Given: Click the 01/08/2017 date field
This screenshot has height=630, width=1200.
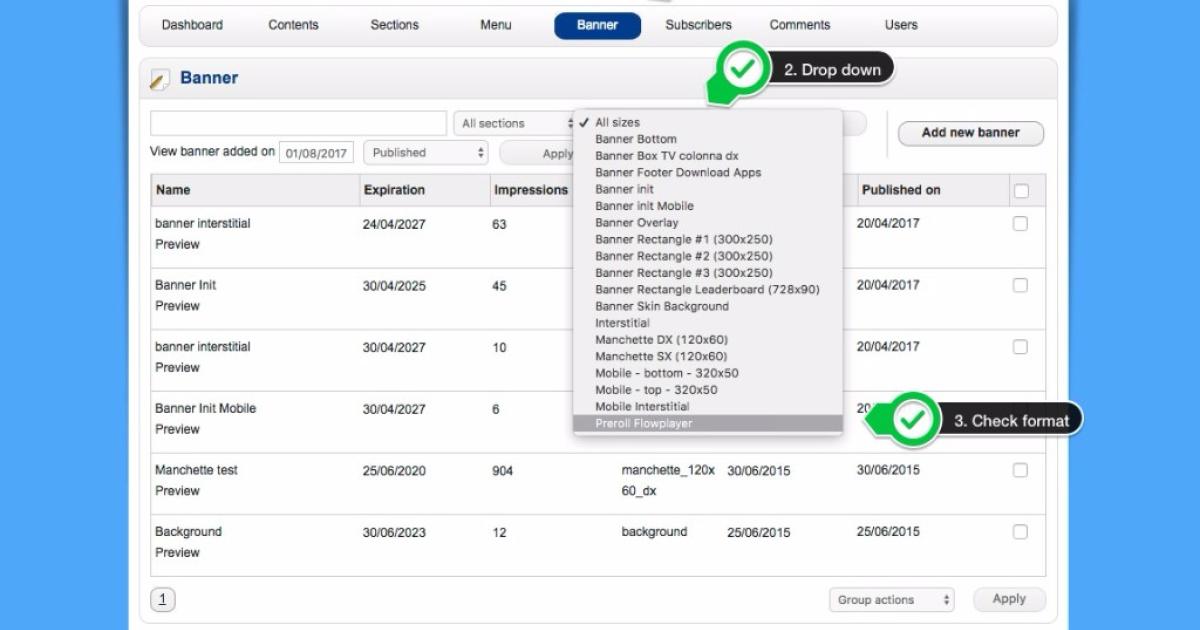Looking at the screenshot, I should point(316,153).
